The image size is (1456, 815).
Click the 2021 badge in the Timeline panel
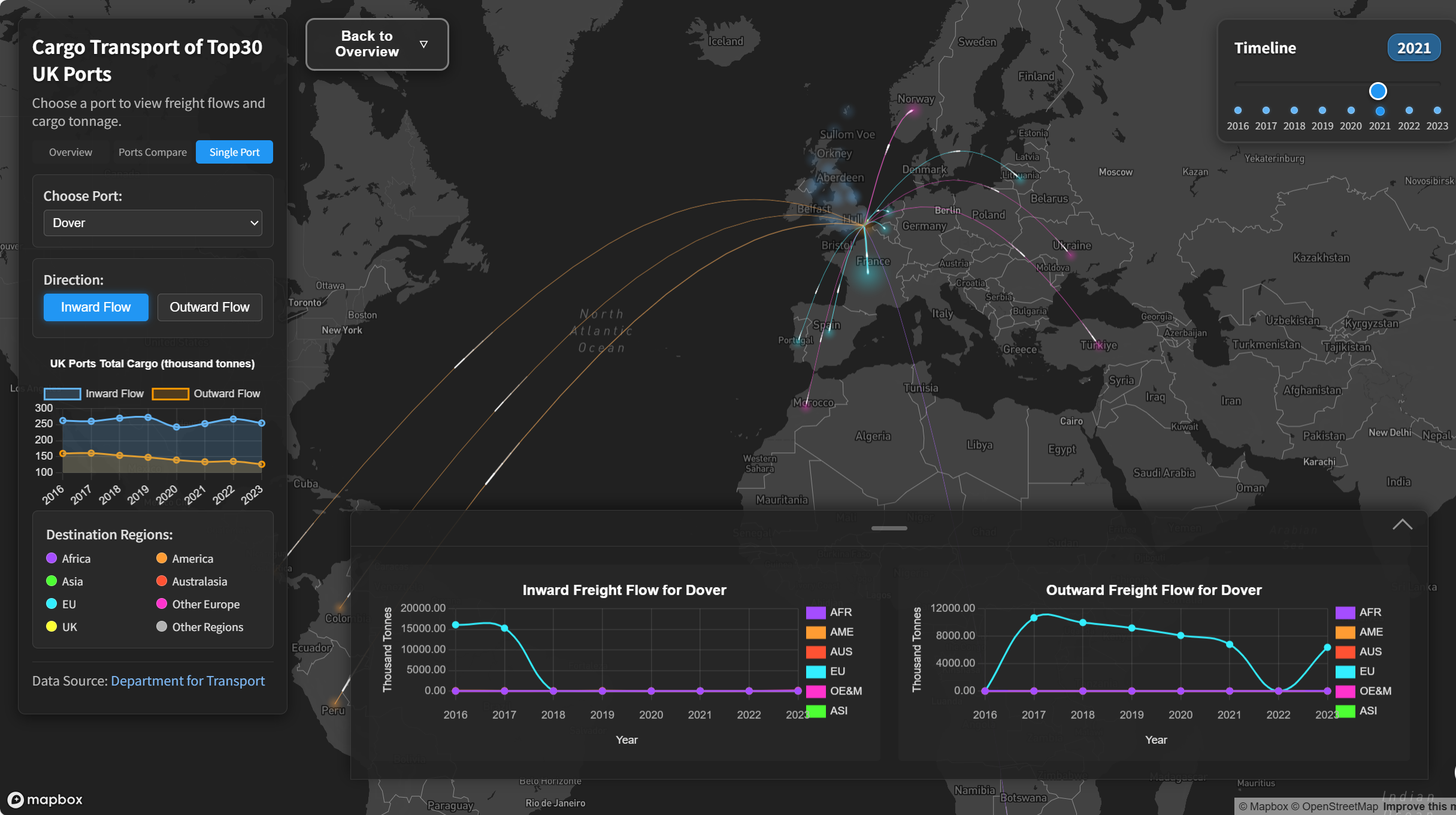[x=1413, y=47]
